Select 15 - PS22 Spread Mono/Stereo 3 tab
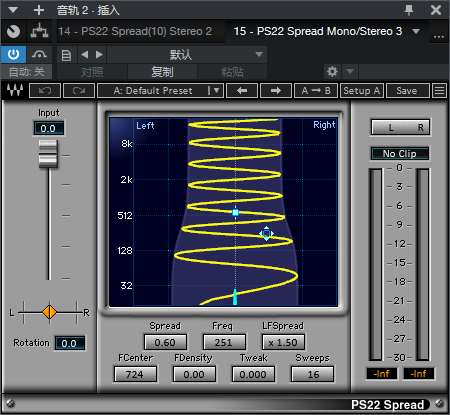 (318, 31)
